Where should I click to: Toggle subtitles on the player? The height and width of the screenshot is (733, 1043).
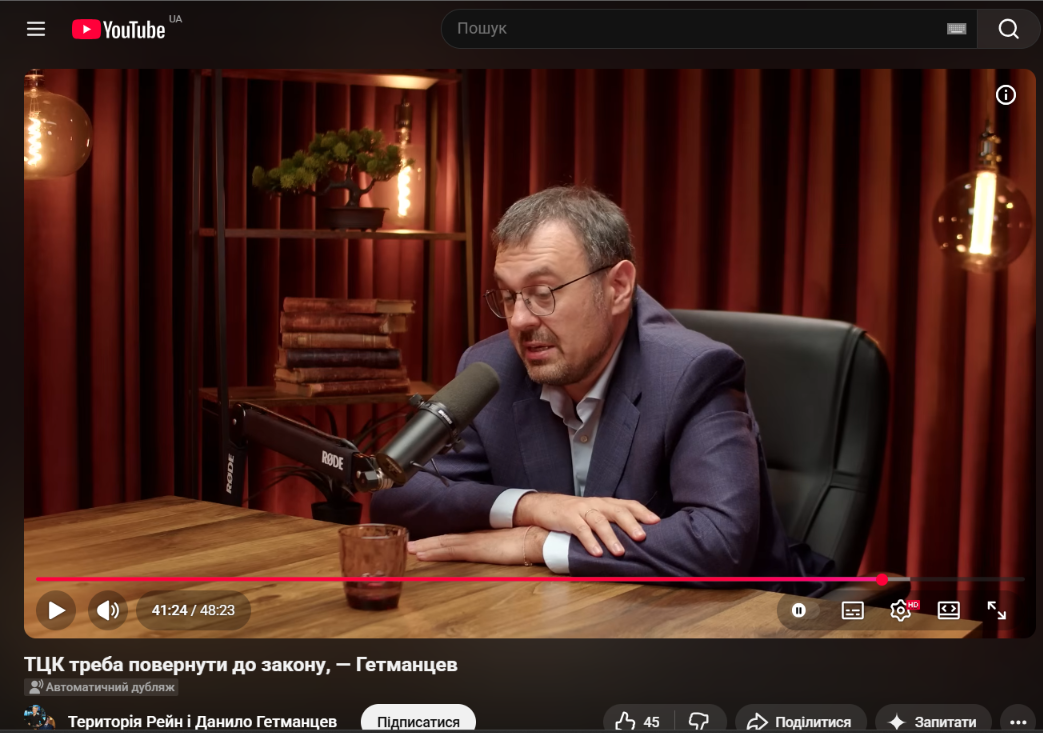pos(852,610)
